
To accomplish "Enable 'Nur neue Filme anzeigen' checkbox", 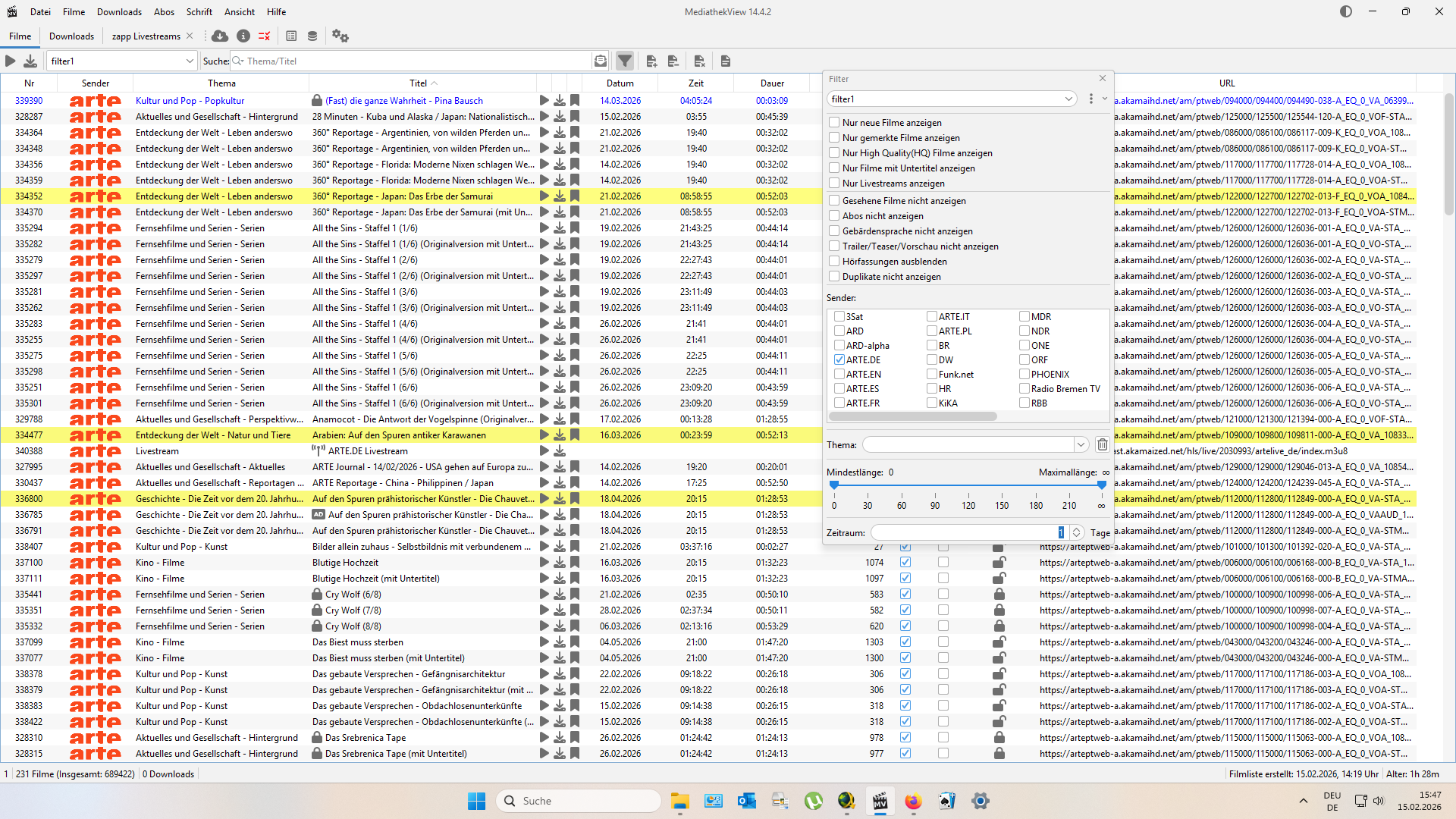I will point(834,122).
